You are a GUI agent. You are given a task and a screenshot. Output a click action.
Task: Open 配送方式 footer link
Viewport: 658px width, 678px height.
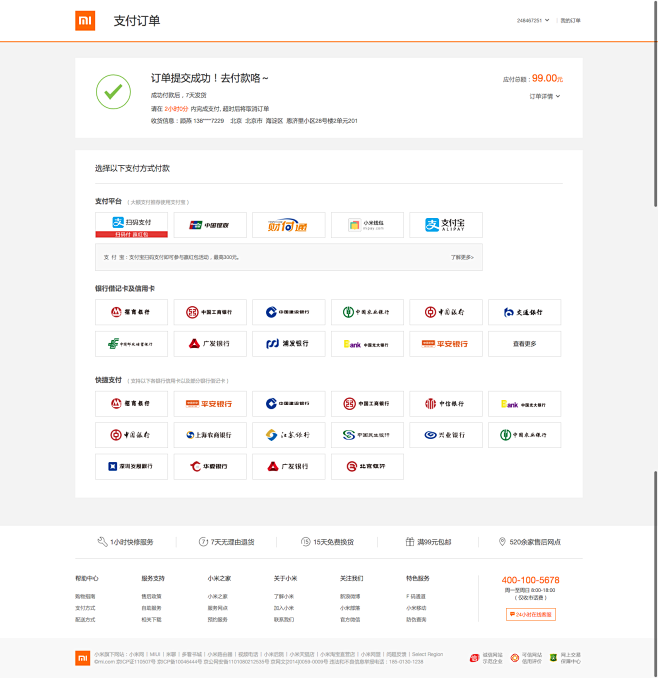pos(85,620)
